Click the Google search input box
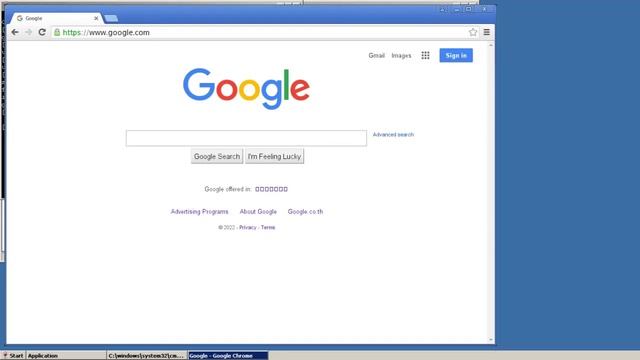Image resolution: width=640 pixels, height=360 pixels. [247, 138]
